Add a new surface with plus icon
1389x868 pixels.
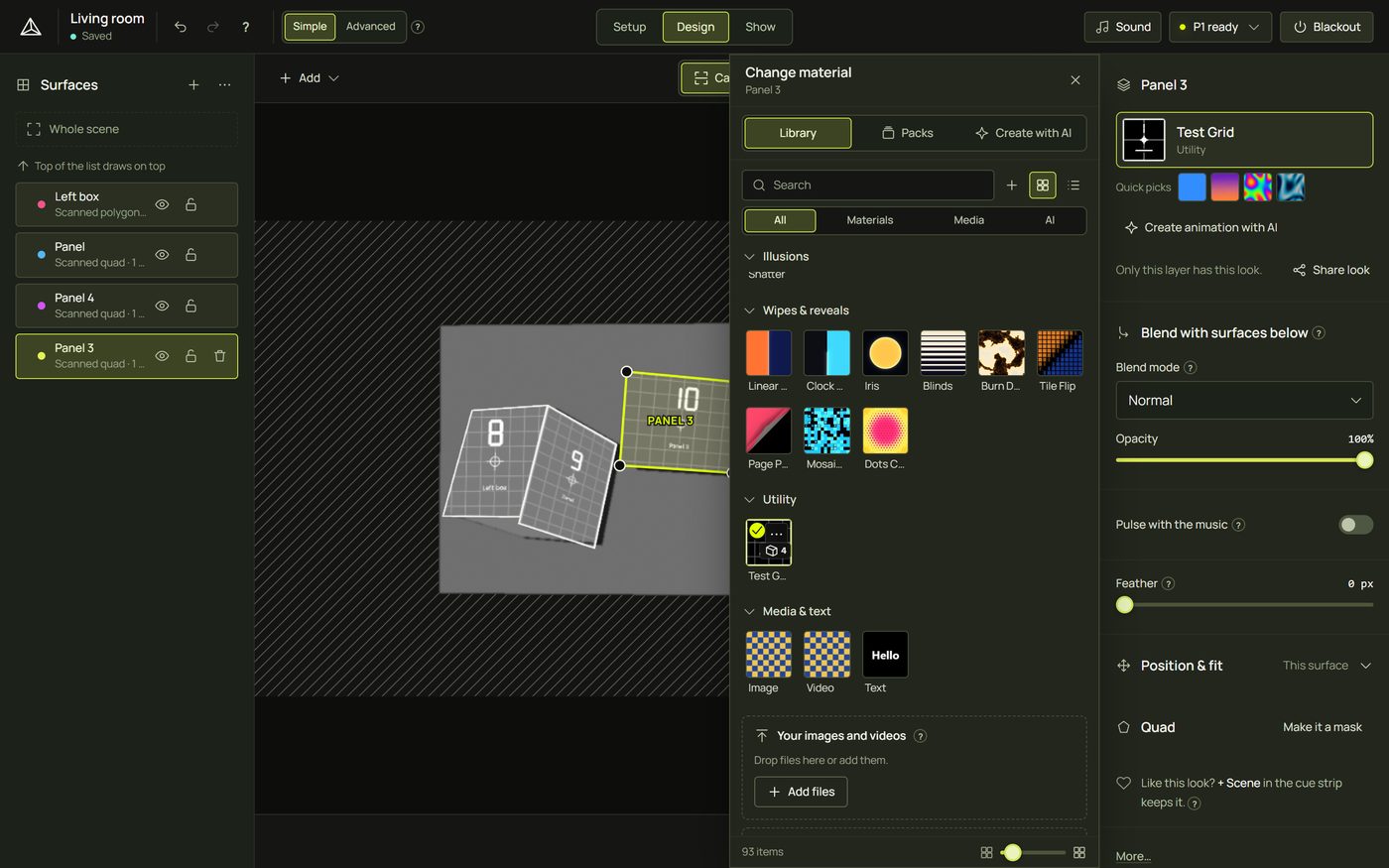pyautogui.click(x=193, y=85)
